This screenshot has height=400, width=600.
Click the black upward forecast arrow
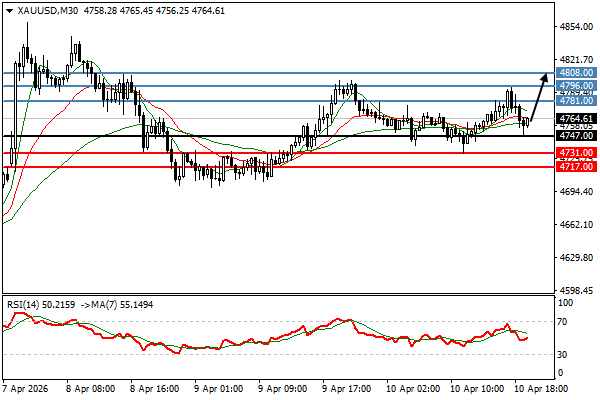pos(538,96)
